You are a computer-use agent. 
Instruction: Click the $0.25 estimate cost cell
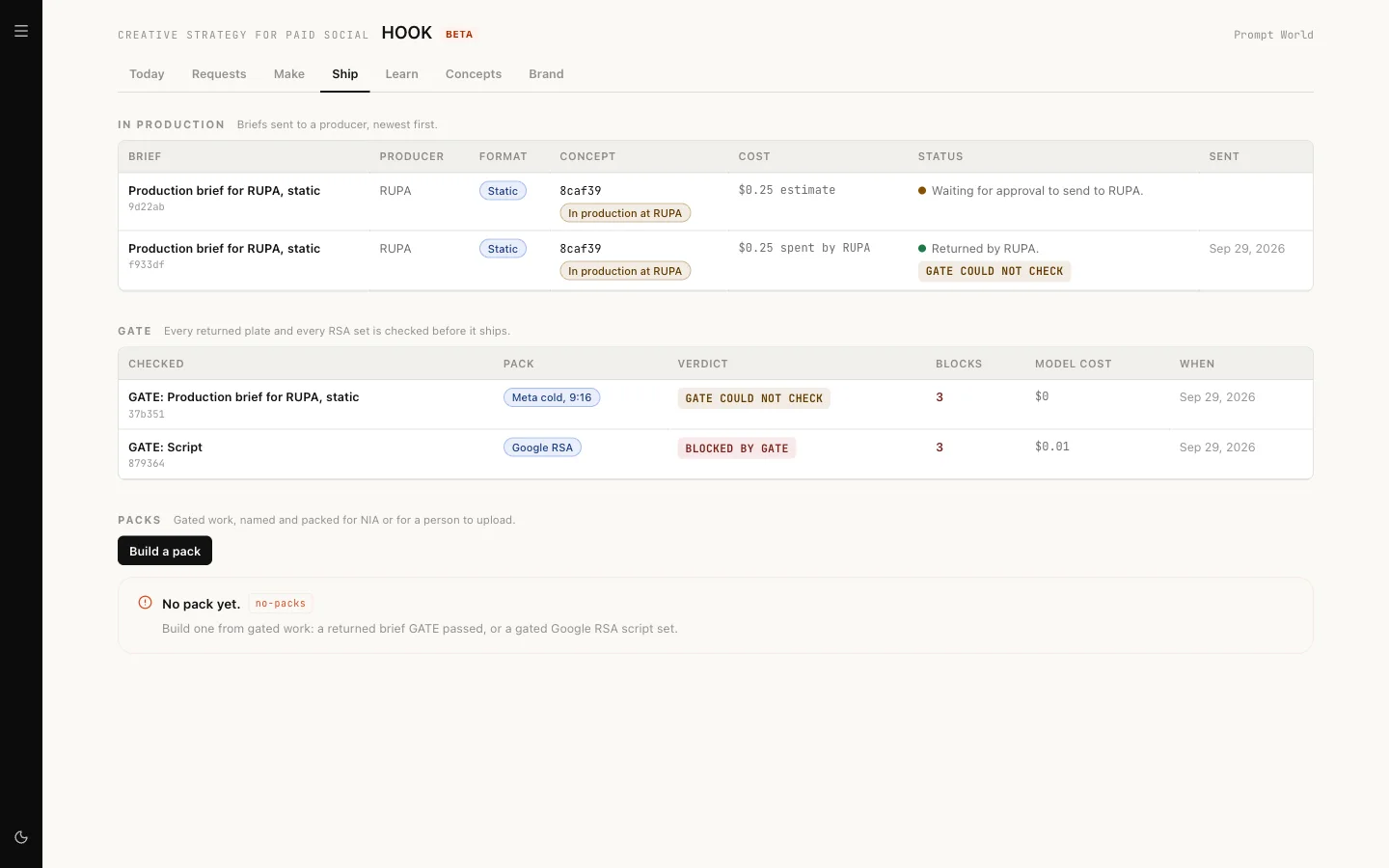tap(787, 190)
